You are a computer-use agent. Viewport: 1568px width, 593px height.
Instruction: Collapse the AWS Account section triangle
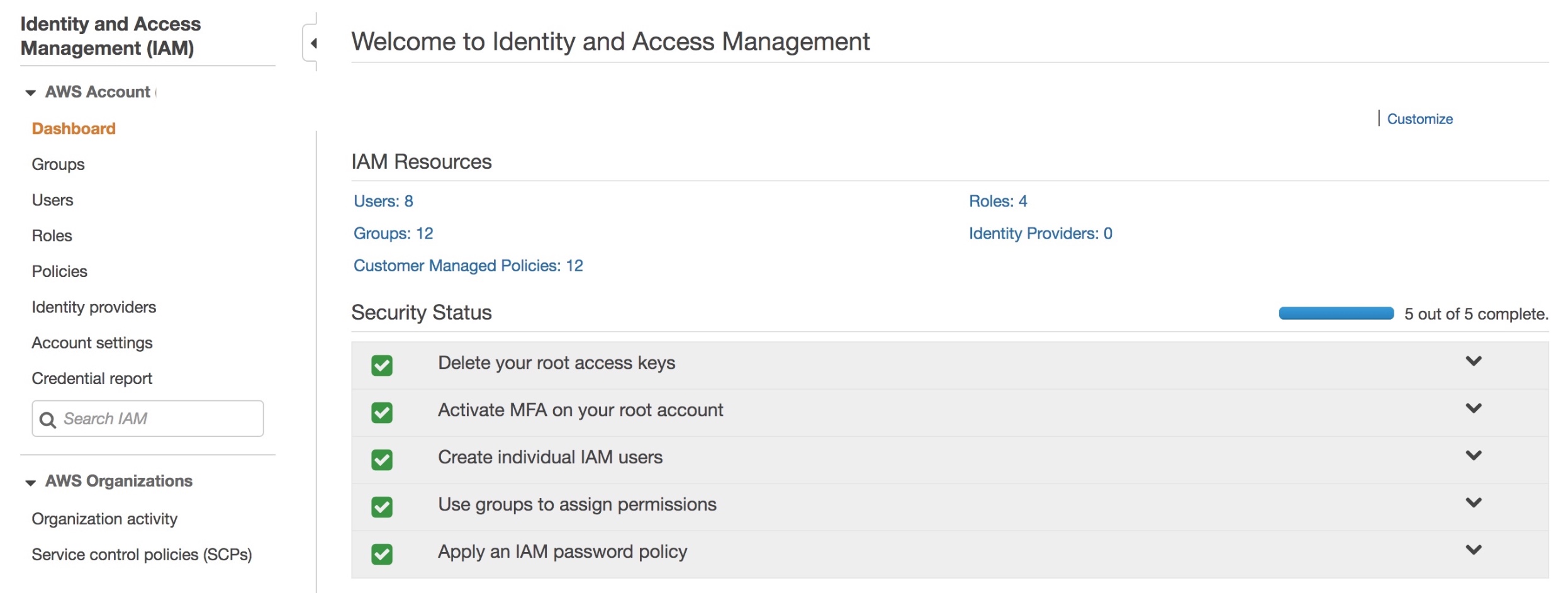pos(30,93)
